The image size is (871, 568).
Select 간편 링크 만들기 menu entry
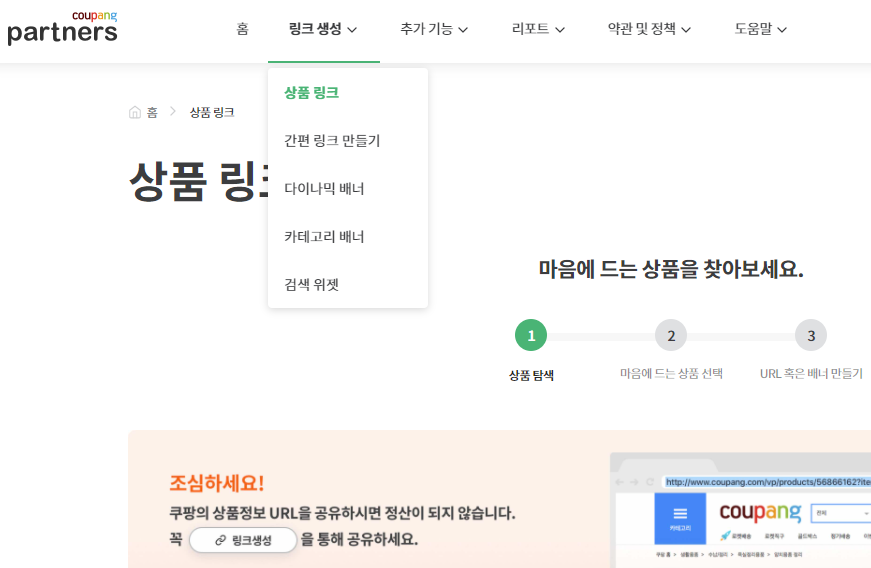click(x=332, y=140)
